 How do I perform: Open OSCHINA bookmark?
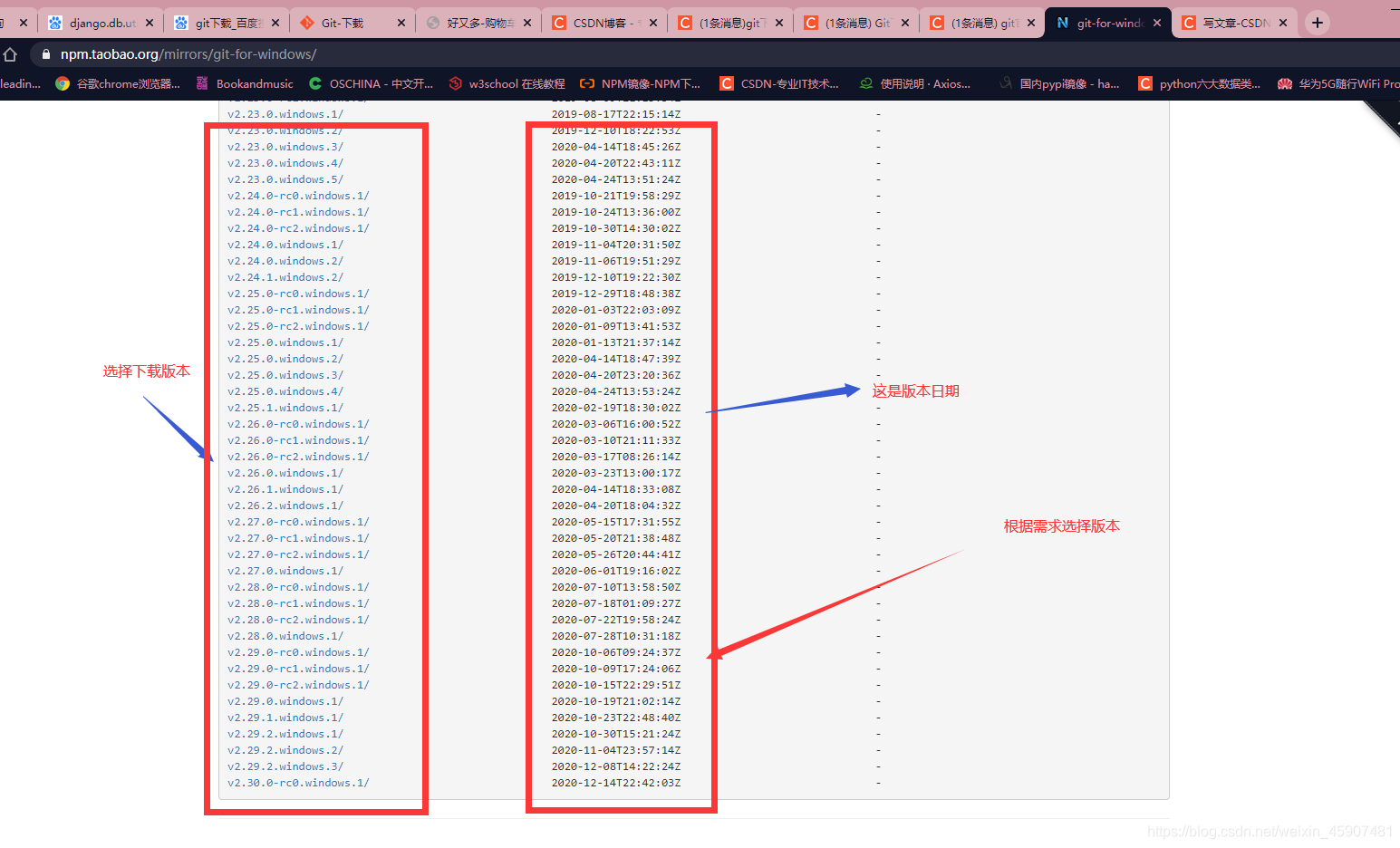pyautogui.click(x=371, y=83)
